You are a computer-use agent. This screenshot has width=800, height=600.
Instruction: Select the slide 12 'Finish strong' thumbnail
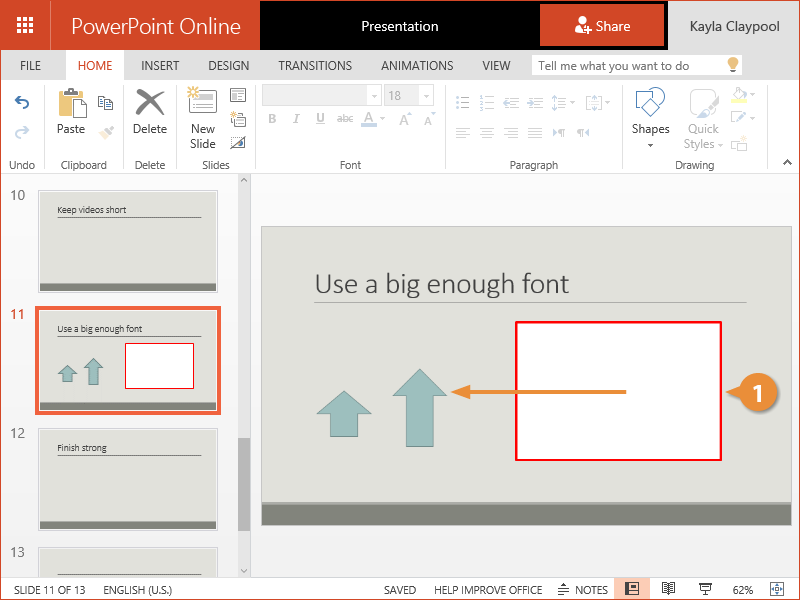click(x=127, y=479)
